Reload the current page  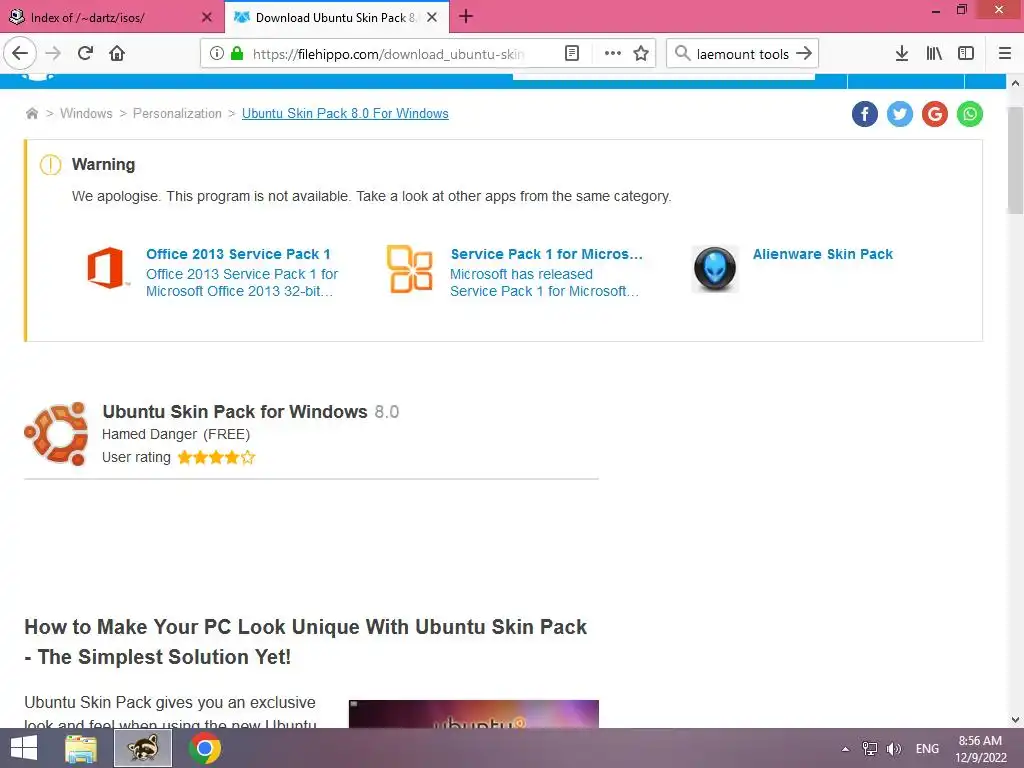tap(86, 54)
